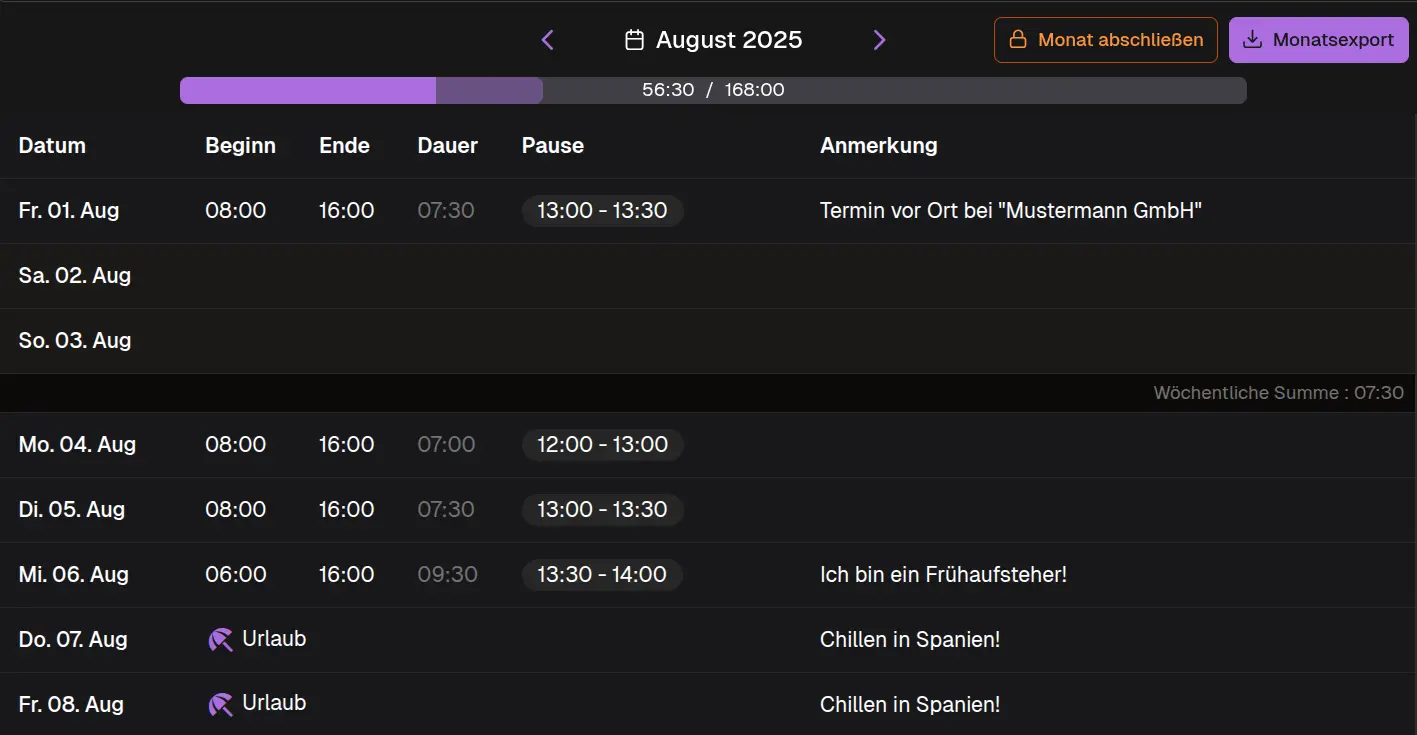Go to previous month with left chevron
The height and width of the screenshot is (735, 1417).
[547, 40]
